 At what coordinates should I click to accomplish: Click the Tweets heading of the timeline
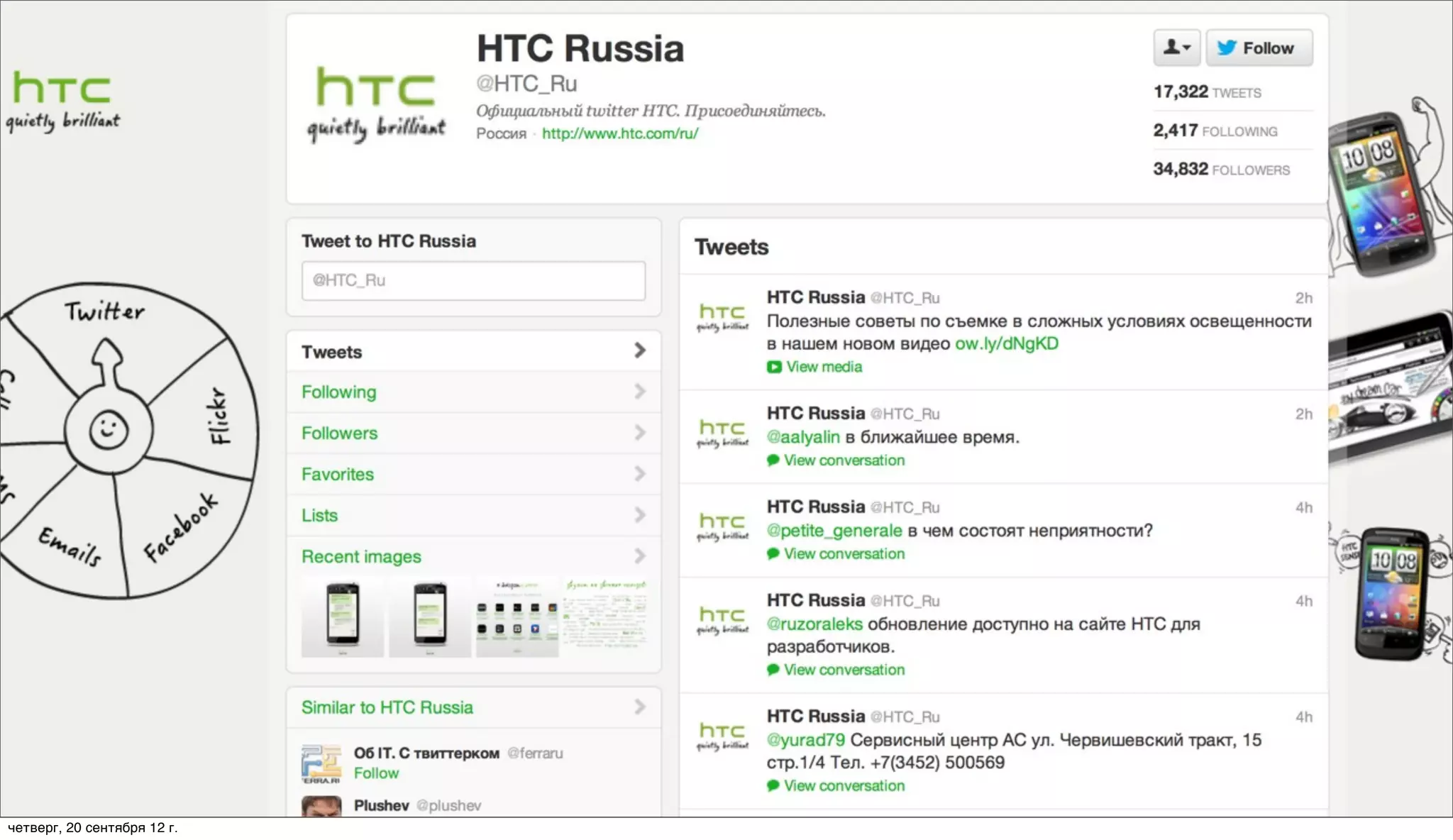coord(731,247)
